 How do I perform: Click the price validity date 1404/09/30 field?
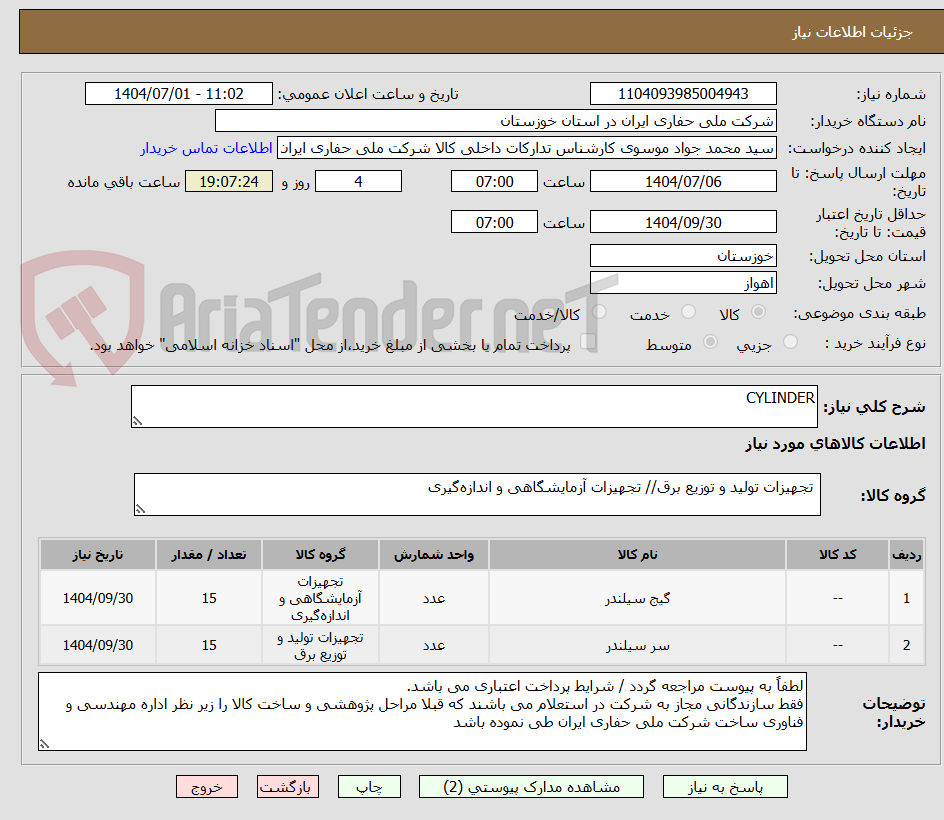click(683, 222)
